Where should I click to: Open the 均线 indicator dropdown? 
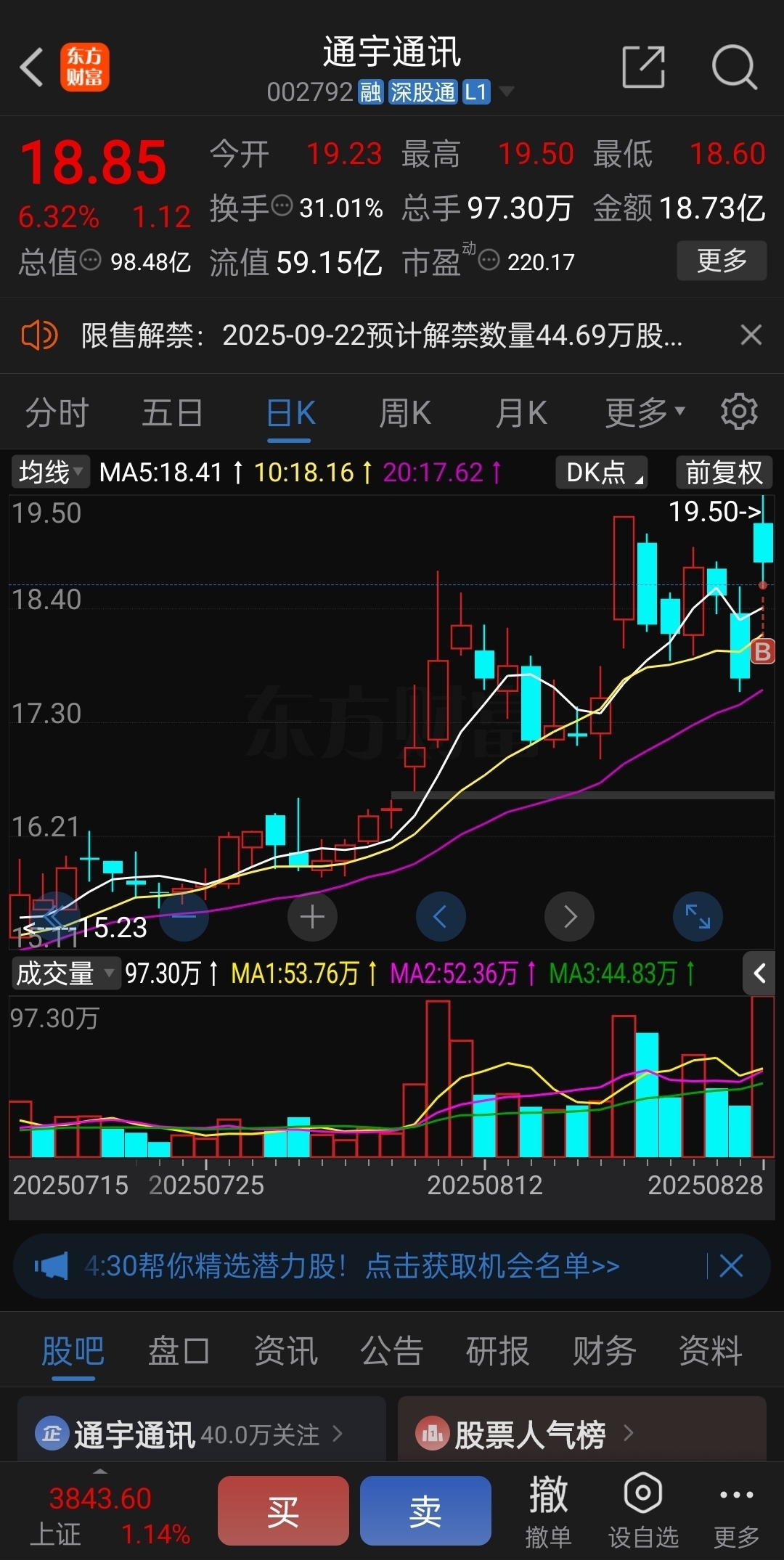tap(50, 473)
